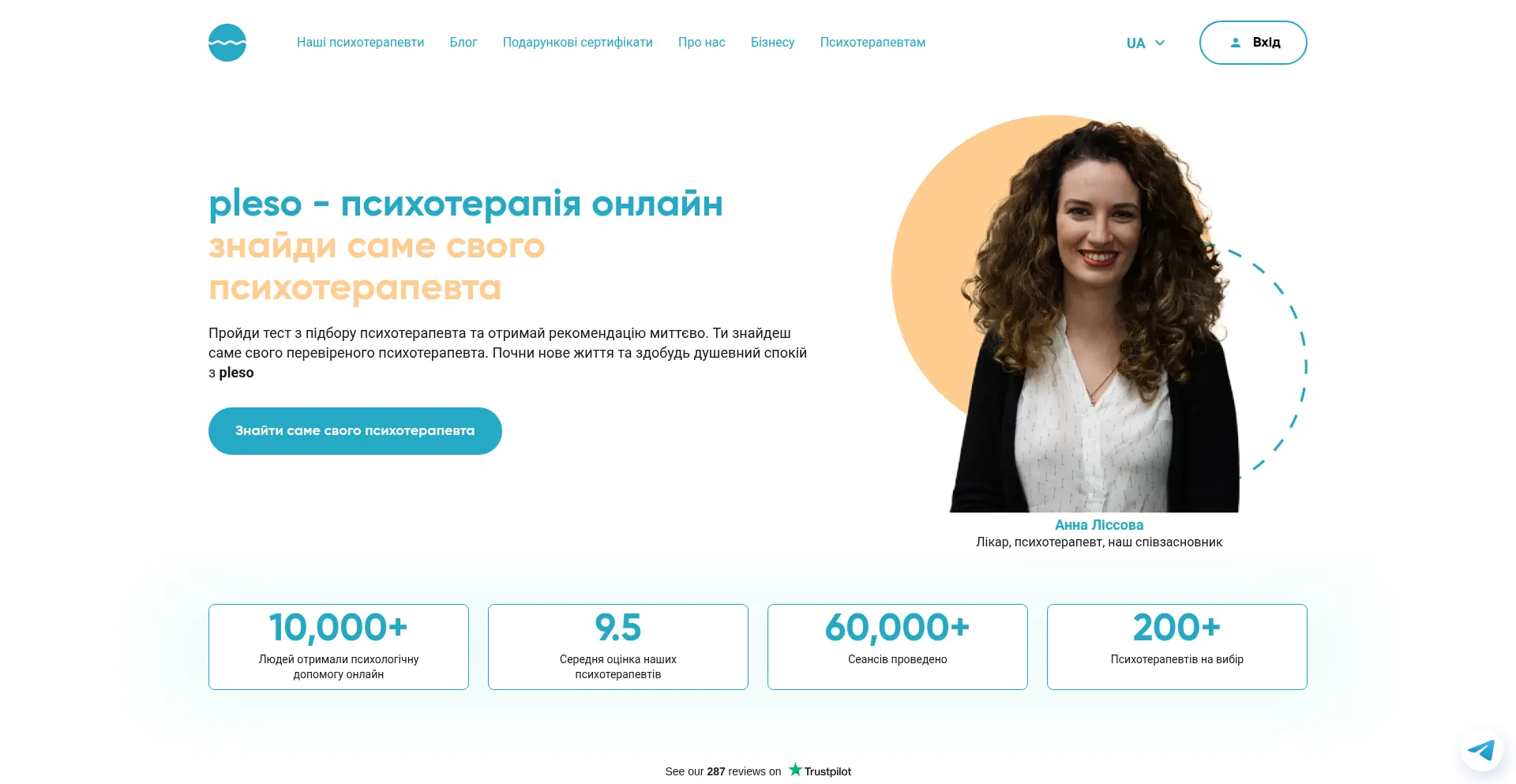Open Подарункові сертифікати link
The height and width of the screenshot is (784, 1516).
[x=577, y=43]
